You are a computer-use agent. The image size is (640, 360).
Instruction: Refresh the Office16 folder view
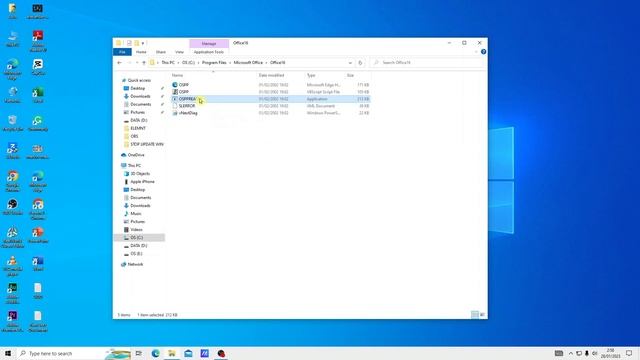point(360,63)
